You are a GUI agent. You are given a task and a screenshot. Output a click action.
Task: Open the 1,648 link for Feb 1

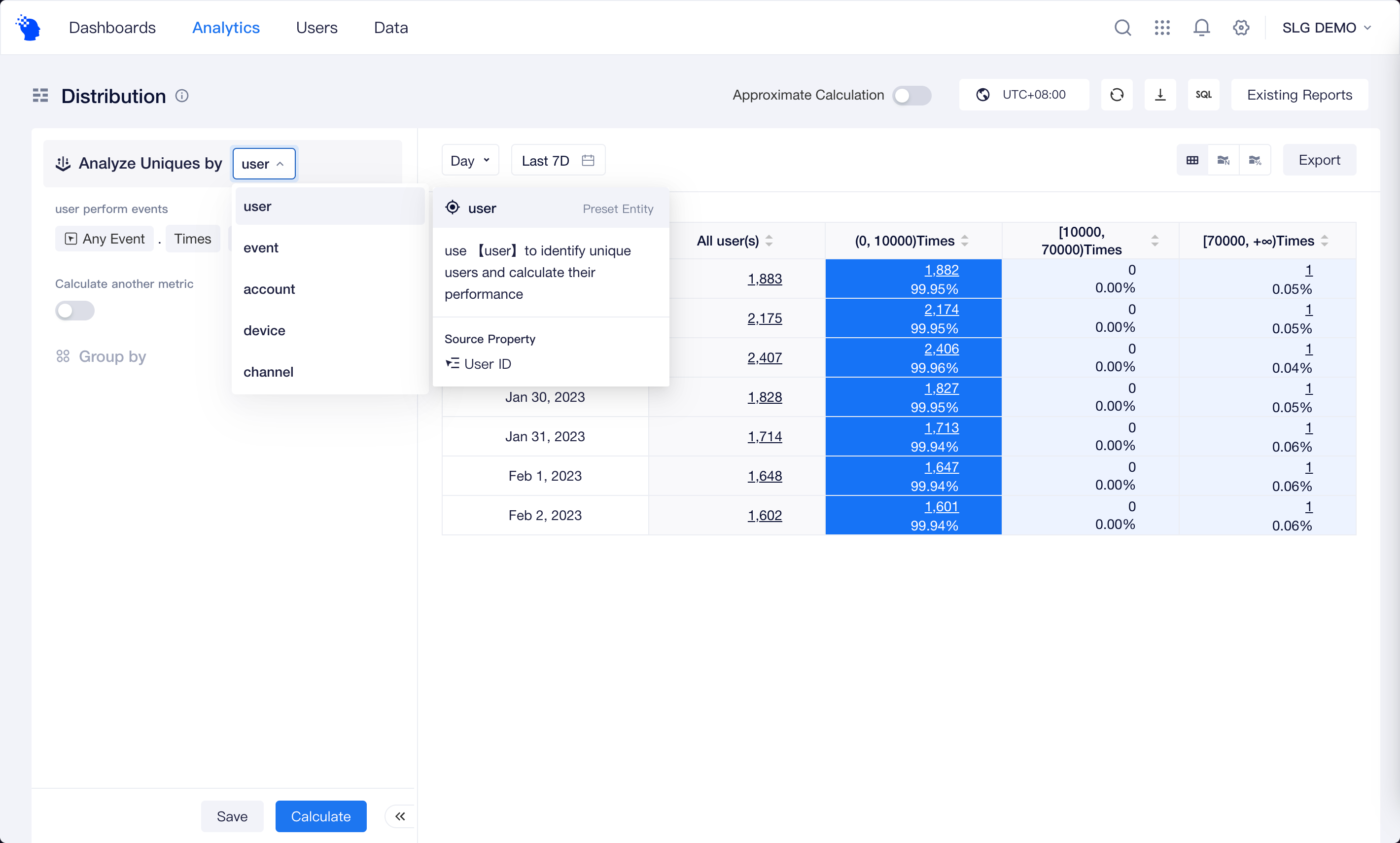pyautogui.click(x=765, y=476)
